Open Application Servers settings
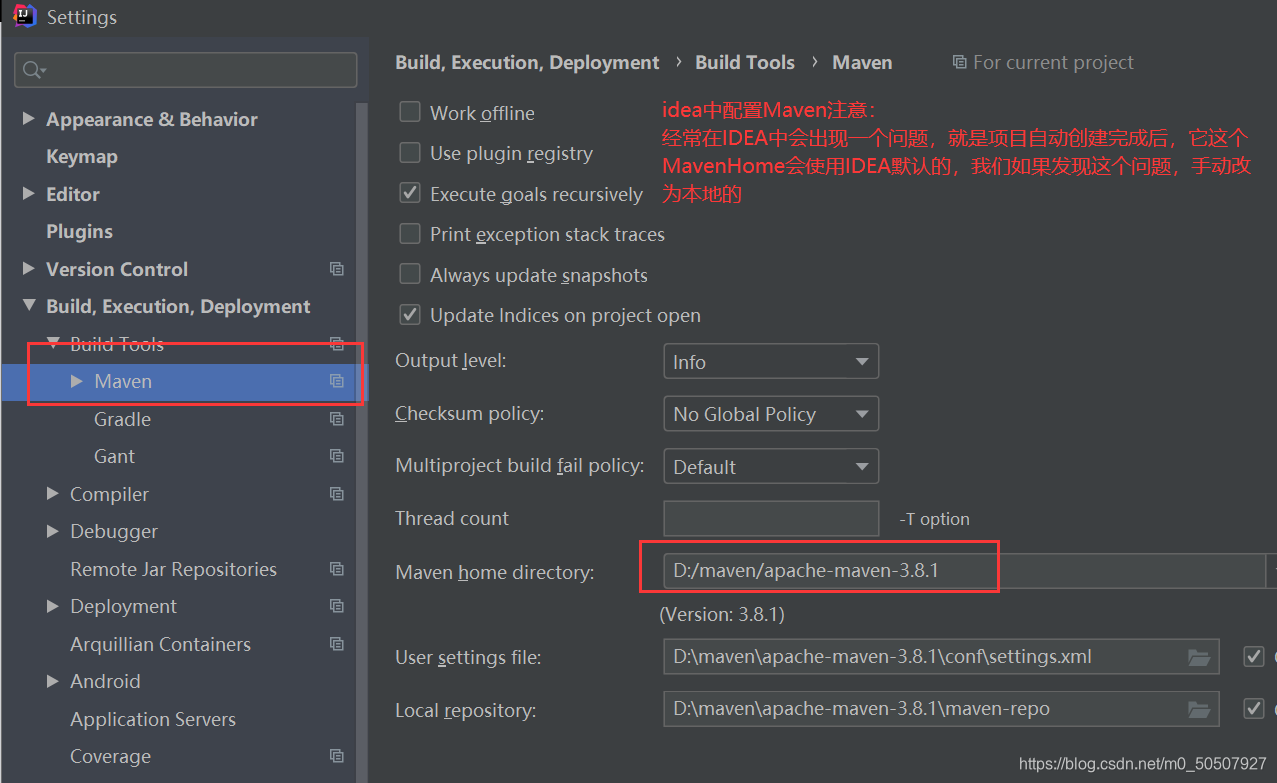Viewport: 1277px width, 783px height. pyautogui.click(x=153, y=719)
